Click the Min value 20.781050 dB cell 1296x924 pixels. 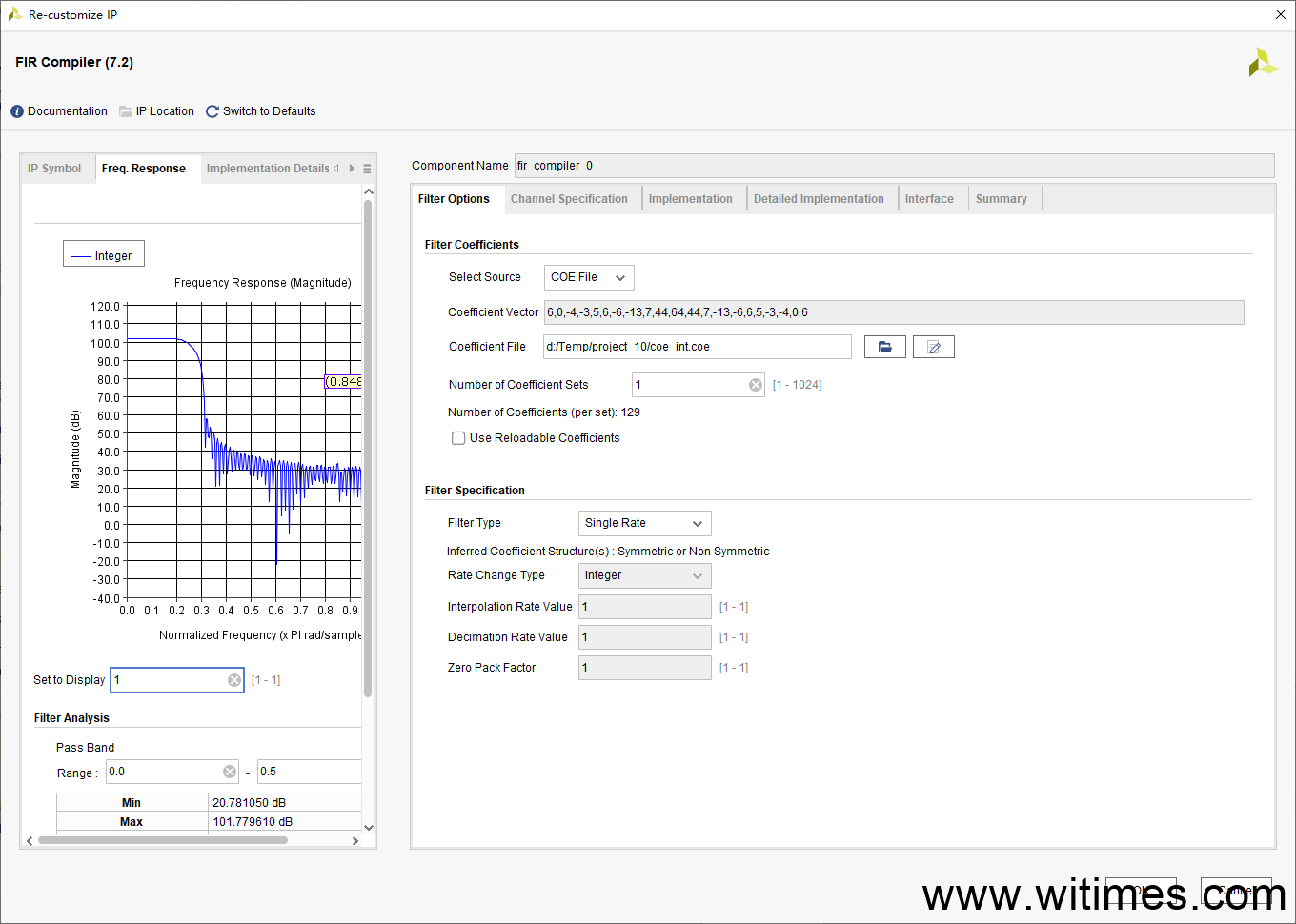[285, 803]
